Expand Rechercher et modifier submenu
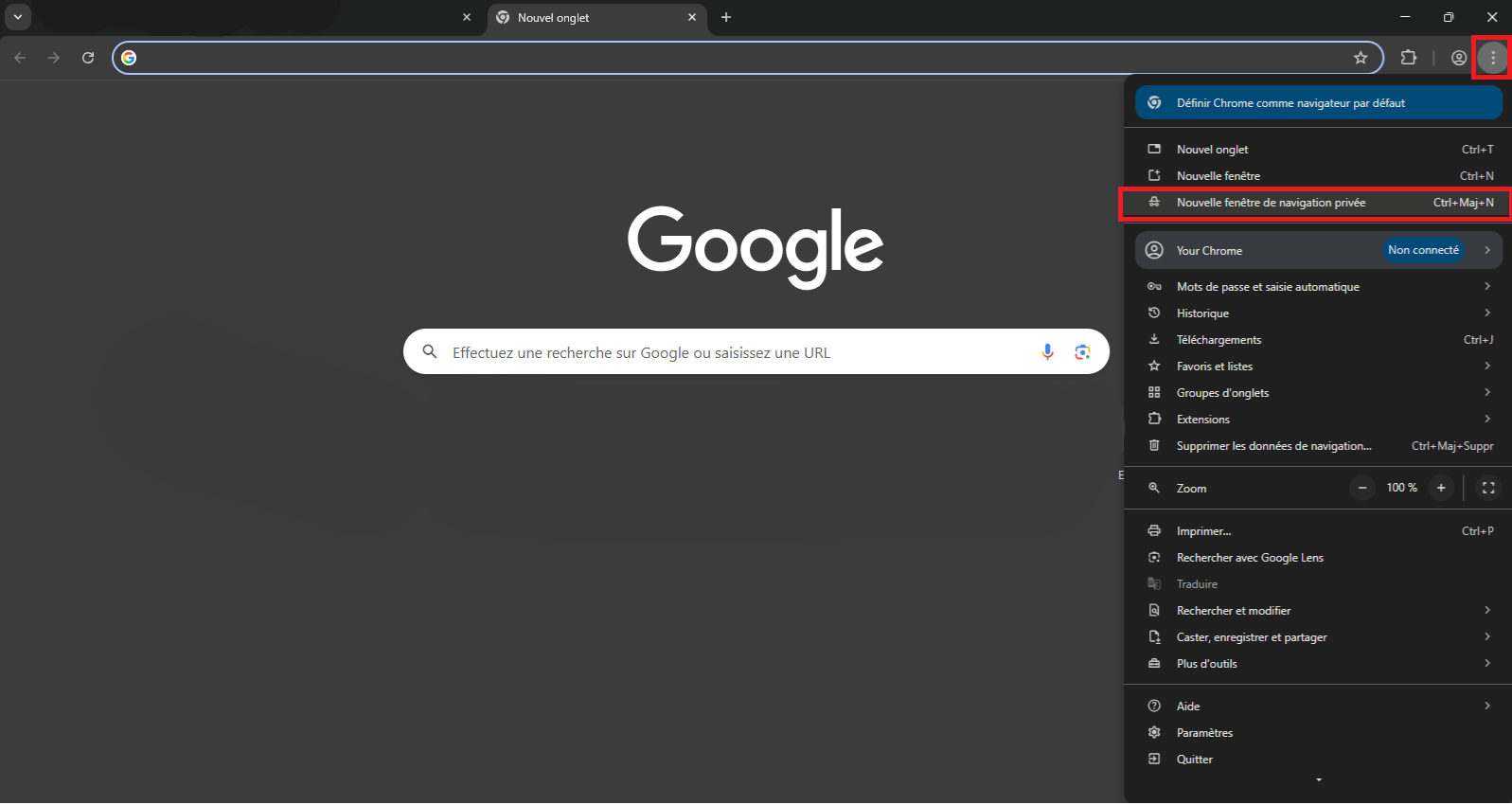The height and width of the screenshot is (805, 1512). click(1319, 611)
